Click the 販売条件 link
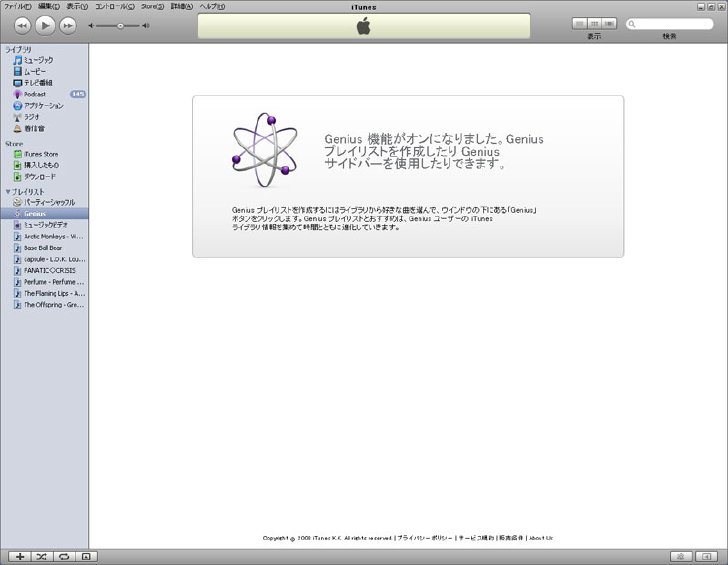Viewport: 728px width, 565px height. pos(511,538)
